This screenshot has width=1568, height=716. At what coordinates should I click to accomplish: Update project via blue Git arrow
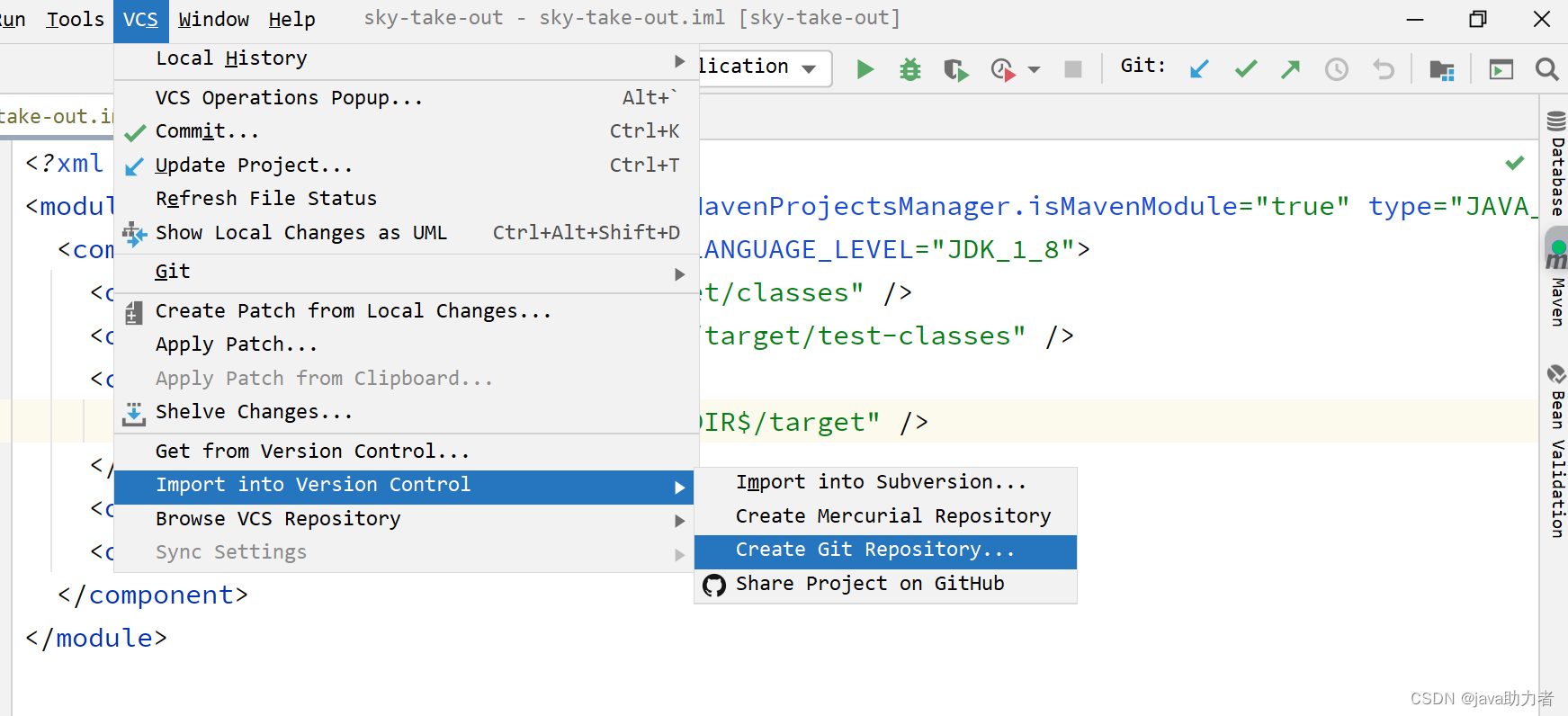pyautogui.click(x=1199, y=69)
